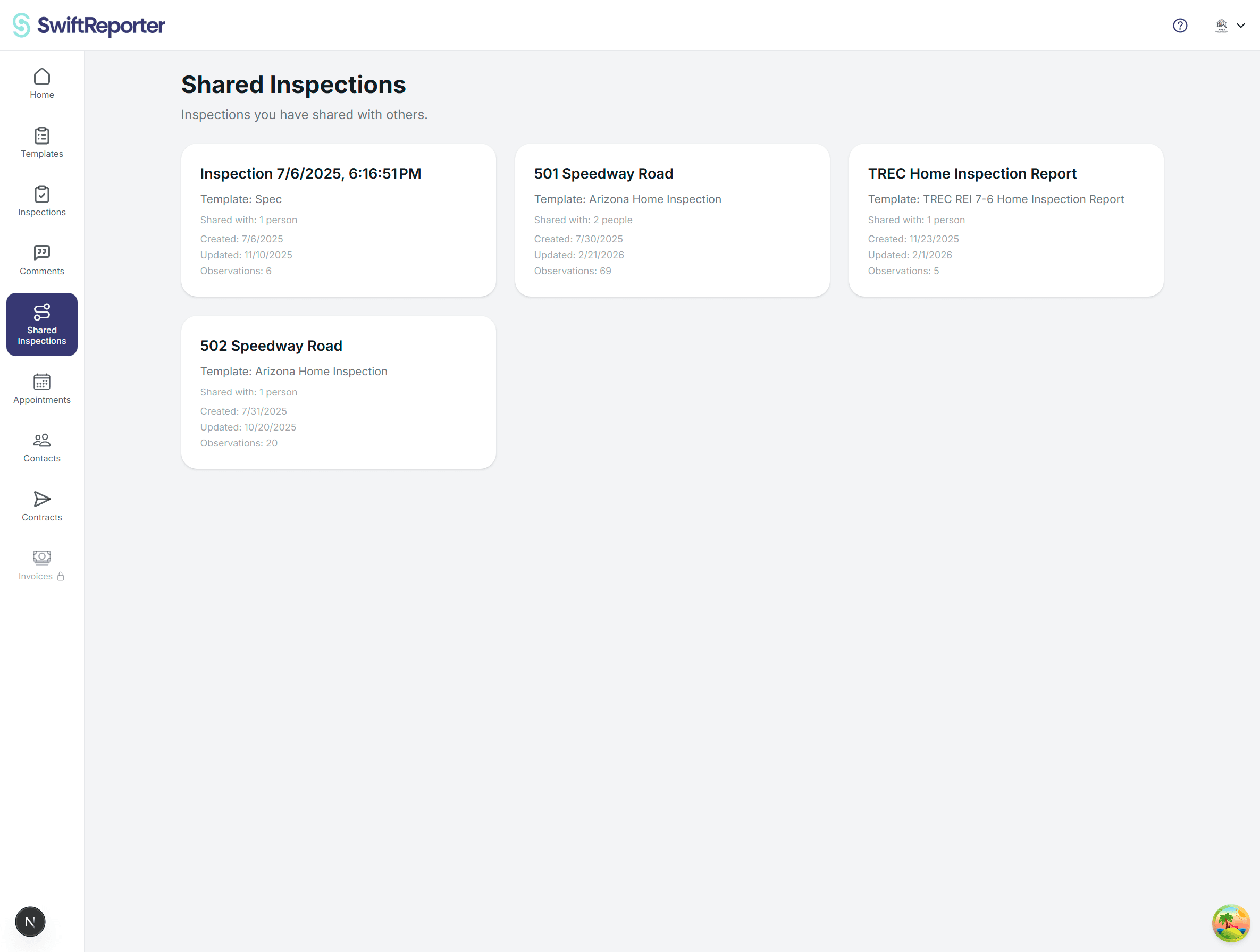Click the Shared Inspections page heading
Viewport: 1260px width, 952px height.
(293, 85)
